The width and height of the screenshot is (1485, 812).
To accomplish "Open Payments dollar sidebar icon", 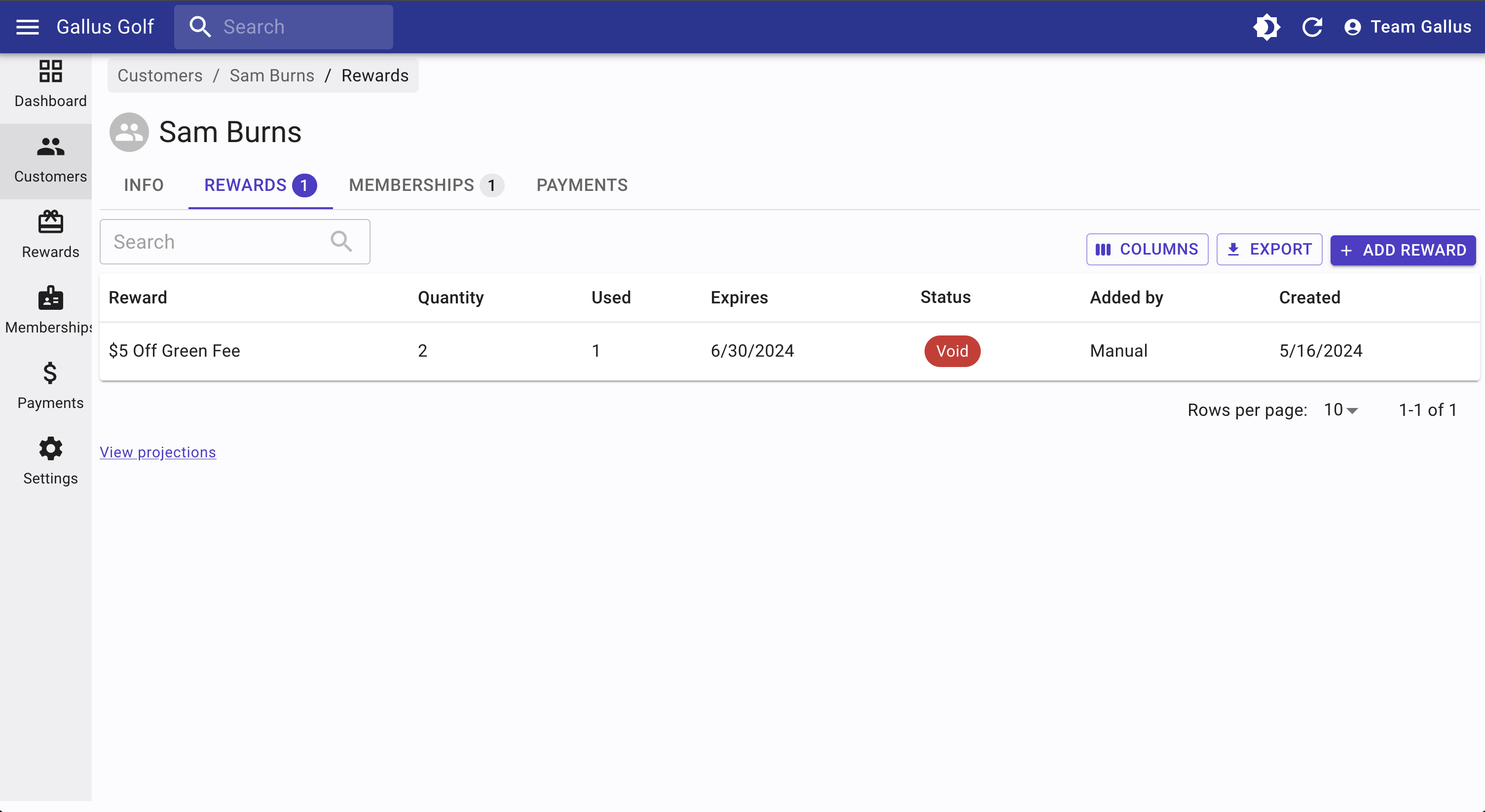I will coord(50,373).
